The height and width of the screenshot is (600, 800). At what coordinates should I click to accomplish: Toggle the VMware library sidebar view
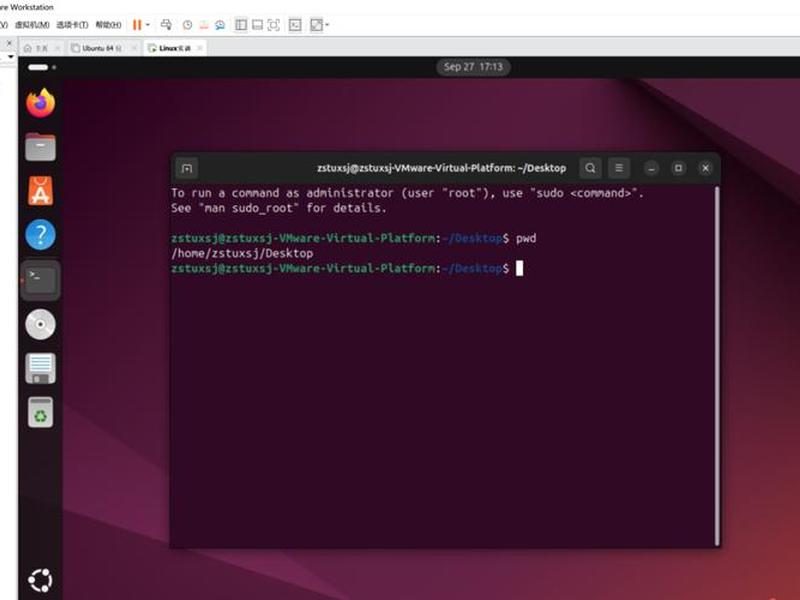coord(241,24)
